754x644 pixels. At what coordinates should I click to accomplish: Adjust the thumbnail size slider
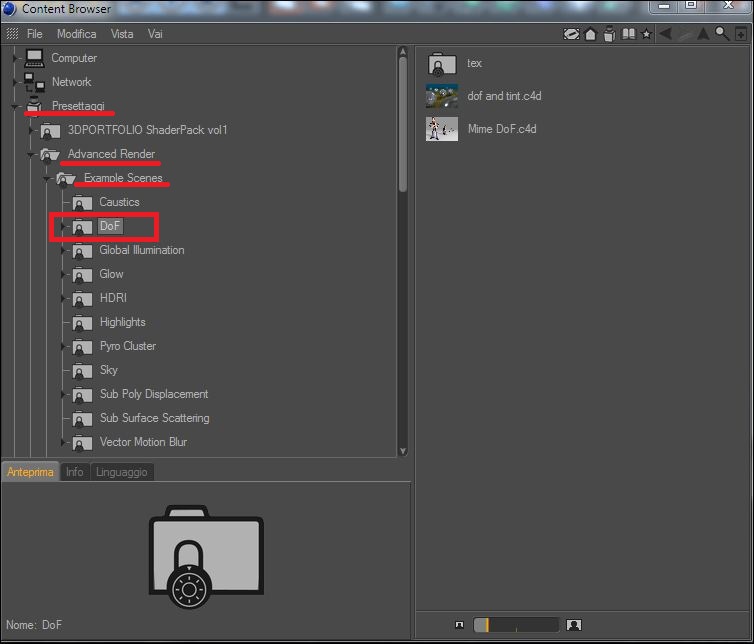coord(515,625)
